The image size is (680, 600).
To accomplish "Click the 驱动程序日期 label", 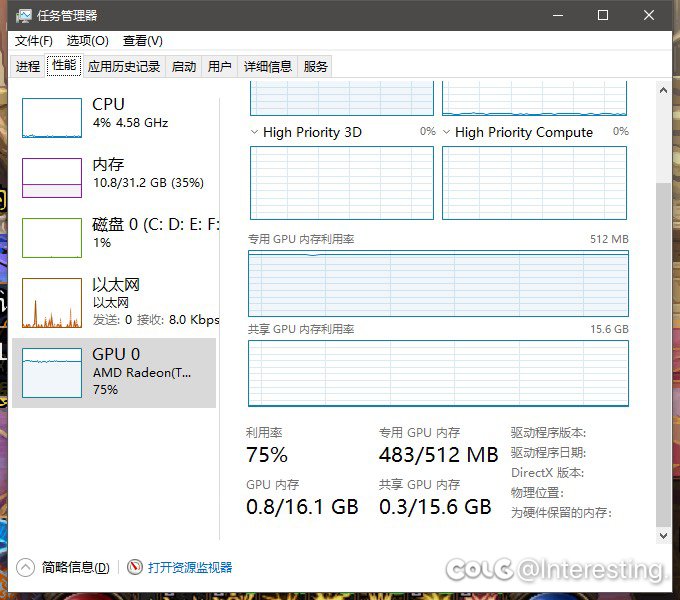I will click(x=548, y=453).
